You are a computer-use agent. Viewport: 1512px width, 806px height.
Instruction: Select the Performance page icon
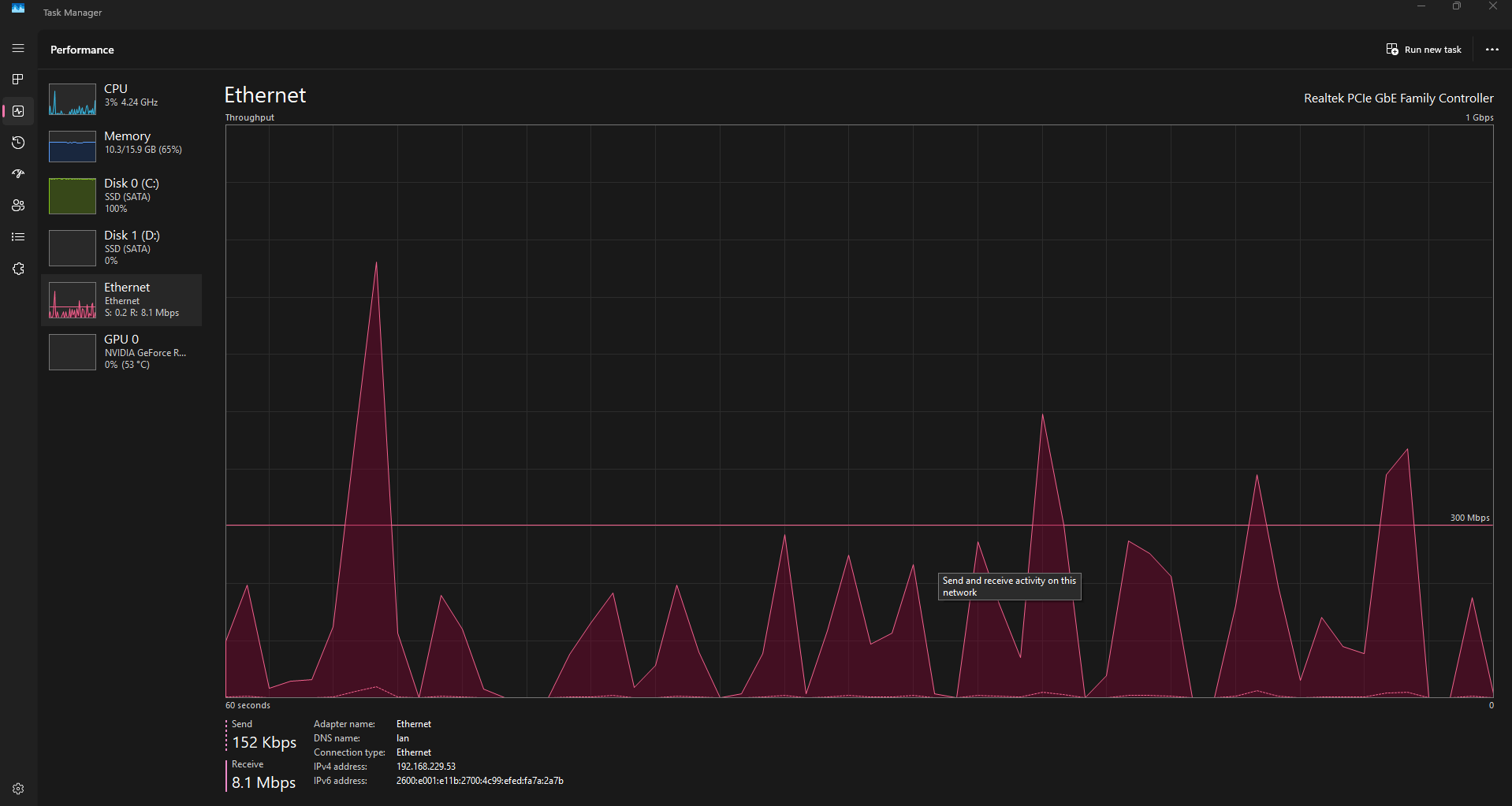17,110
